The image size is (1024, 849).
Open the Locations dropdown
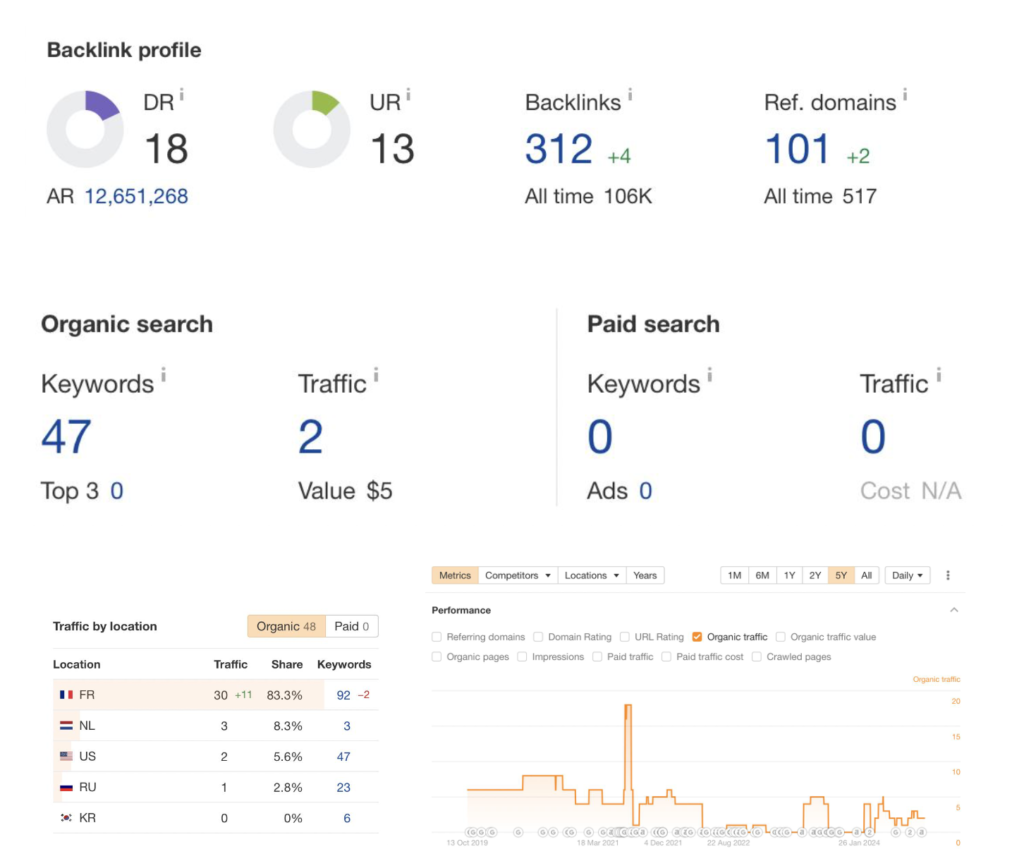click(592, 575)
